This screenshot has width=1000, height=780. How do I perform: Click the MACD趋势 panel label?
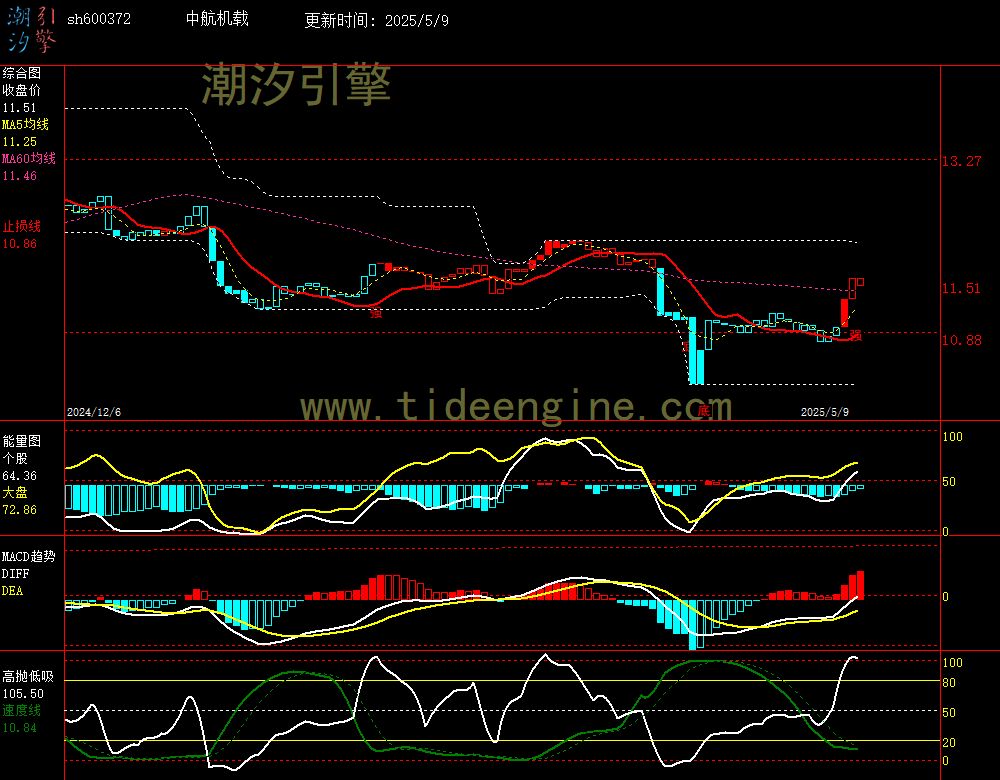(29, 557)
